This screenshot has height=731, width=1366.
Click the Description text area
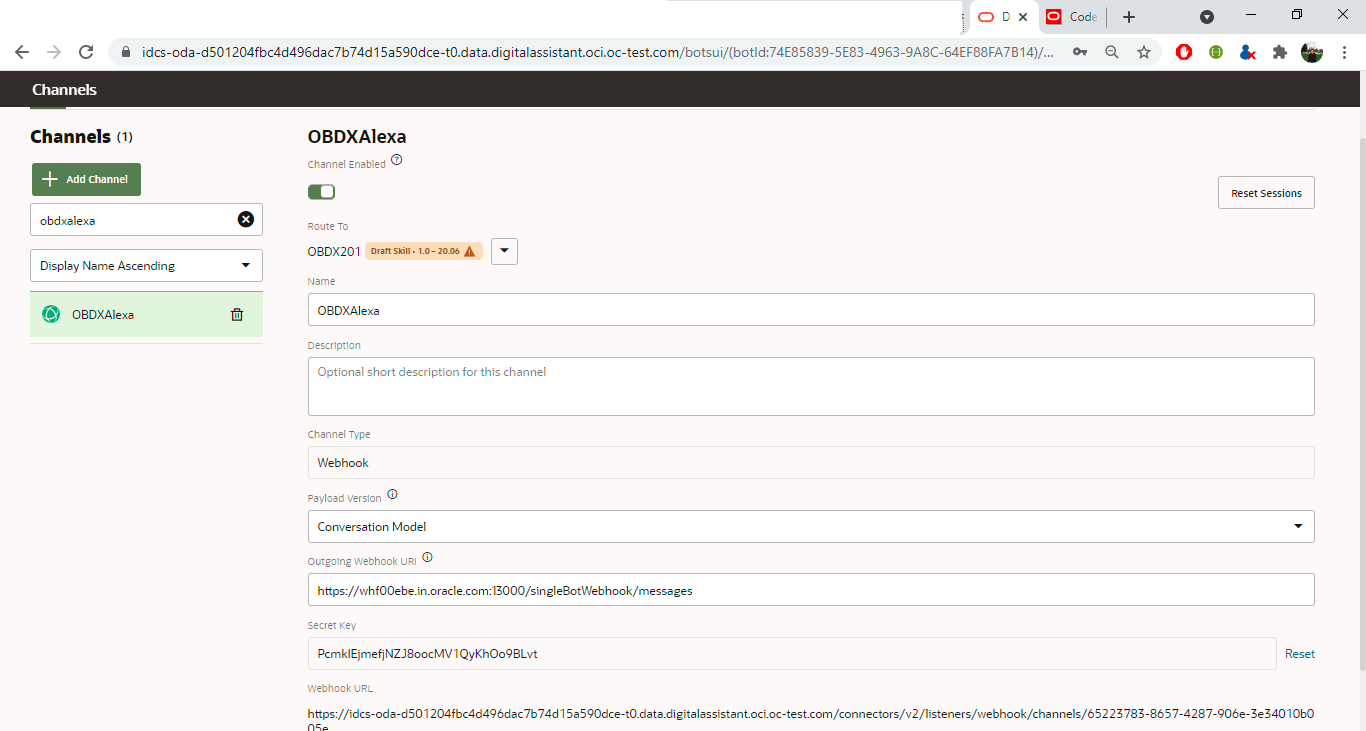811,386
